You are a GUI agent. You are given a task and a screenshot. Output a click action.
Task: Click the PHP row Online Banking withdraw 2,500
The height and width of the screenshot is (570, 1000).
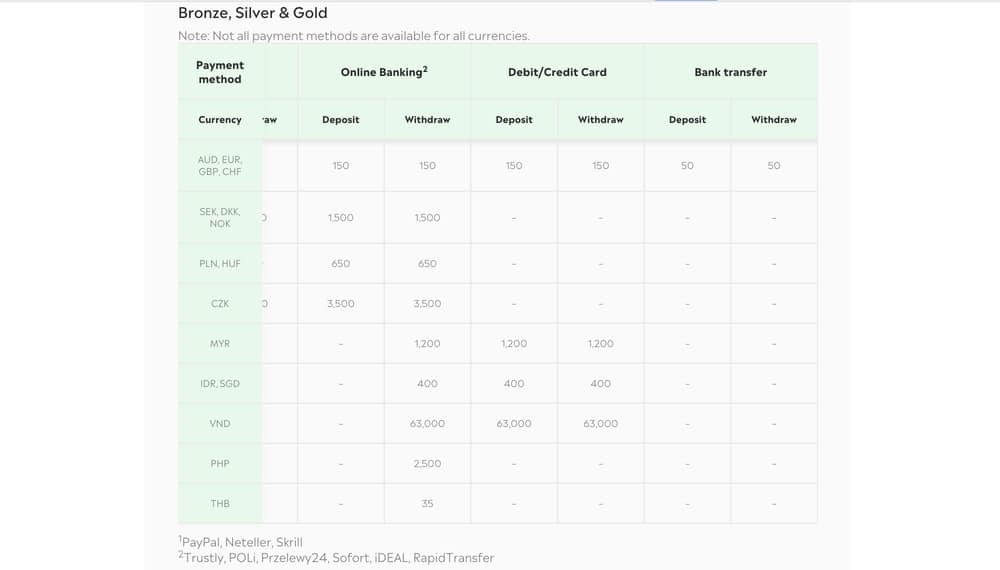[x=427, y=464]
